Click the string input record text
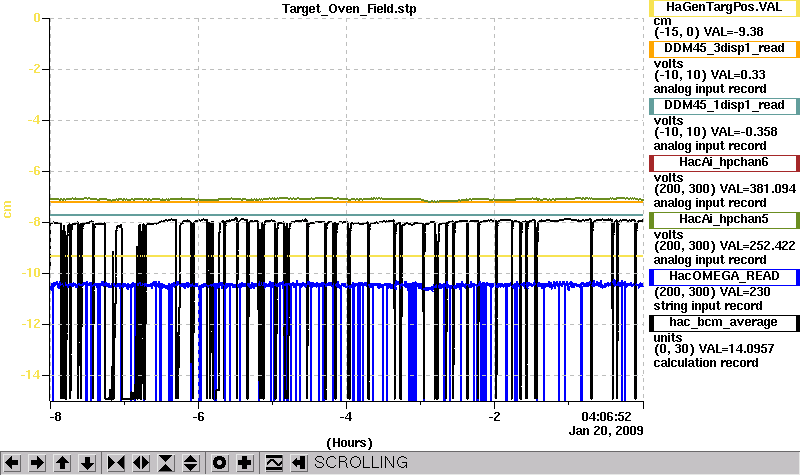Image resolution: width=800 pixels, height=475 pixels. [708, 306]
